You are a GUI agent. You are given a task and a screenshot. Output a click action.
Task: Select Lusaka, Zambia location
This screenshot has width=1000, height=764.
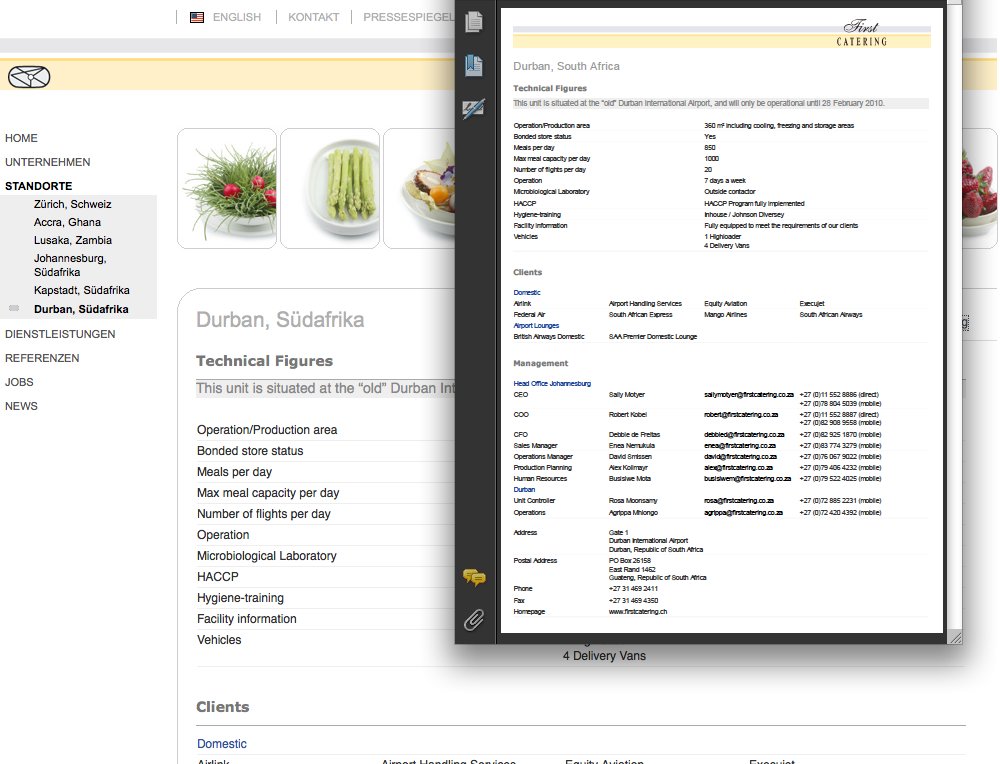coord(73,240)
